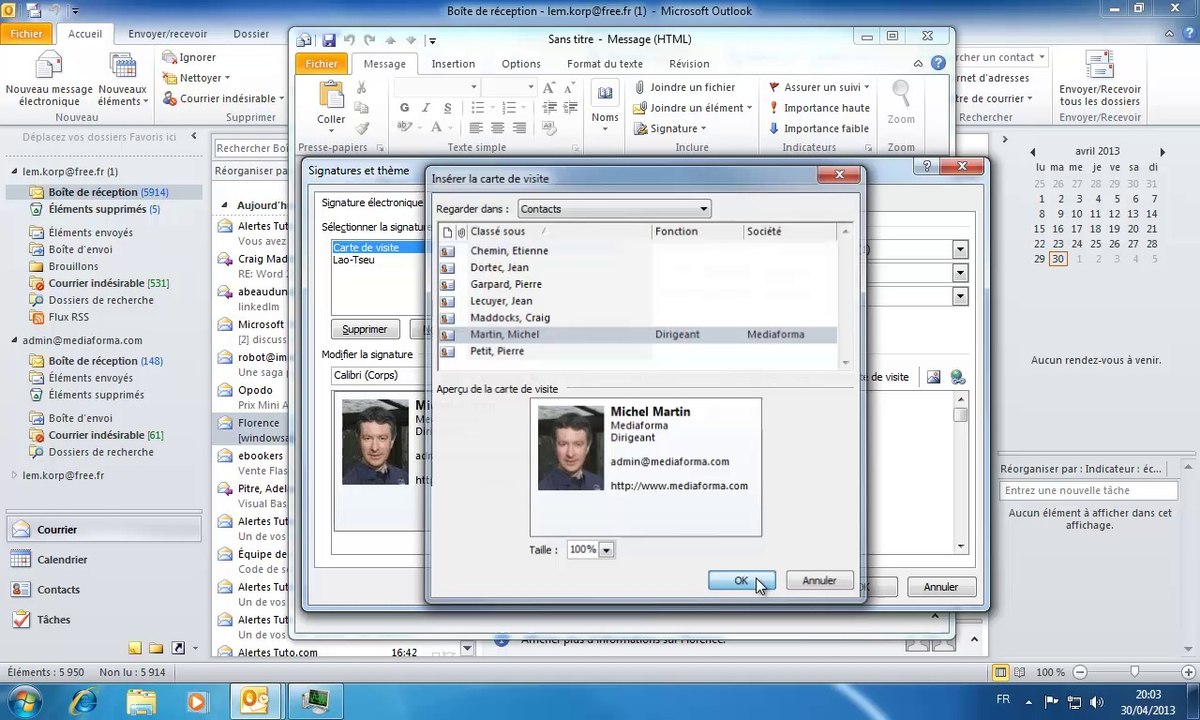Click Envoyer/Recevoir tous les dossiers
The image size is (1200, 720).
pos(1100,80)
